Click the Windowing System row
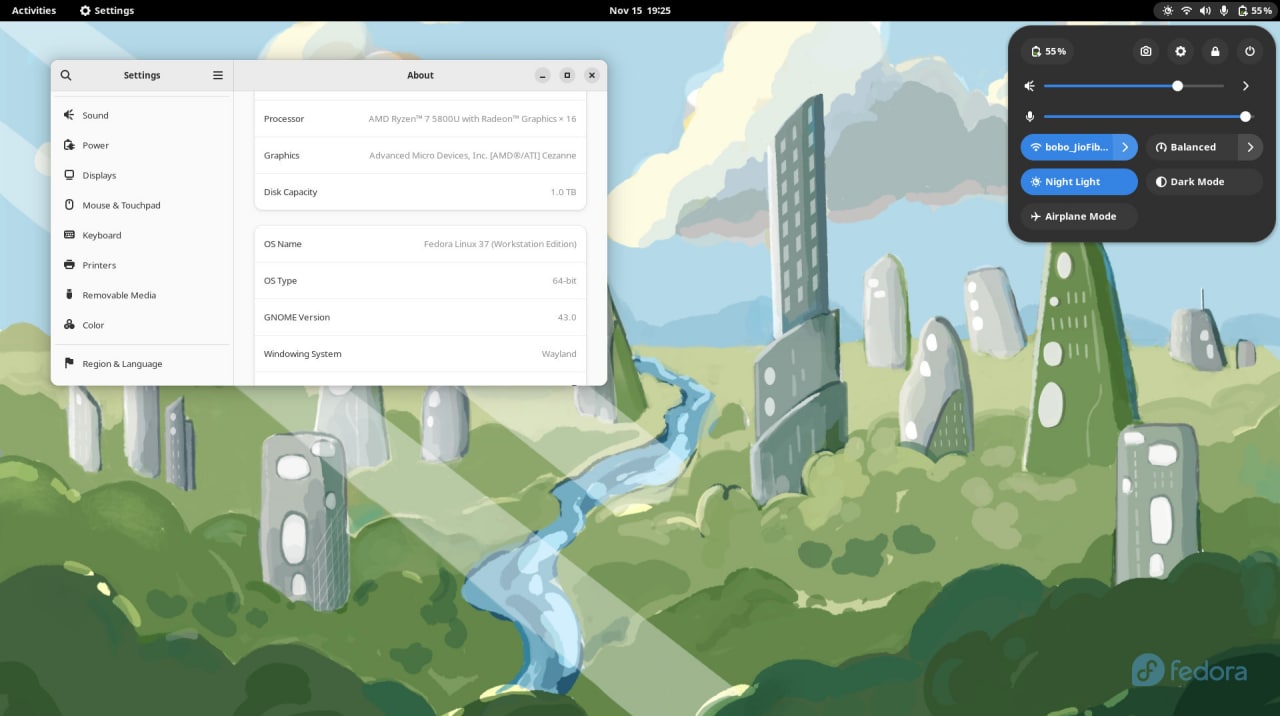Screen dimensions: 1280x716 (420, 354)
